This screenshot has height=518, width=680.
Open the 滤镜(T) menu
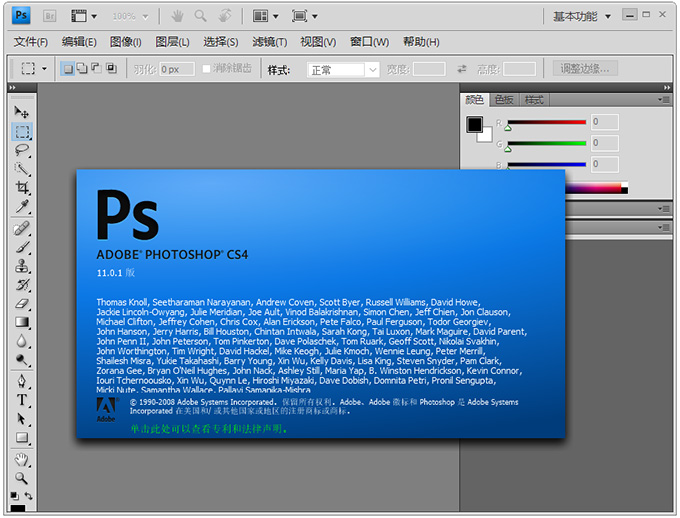coord(269,42)
